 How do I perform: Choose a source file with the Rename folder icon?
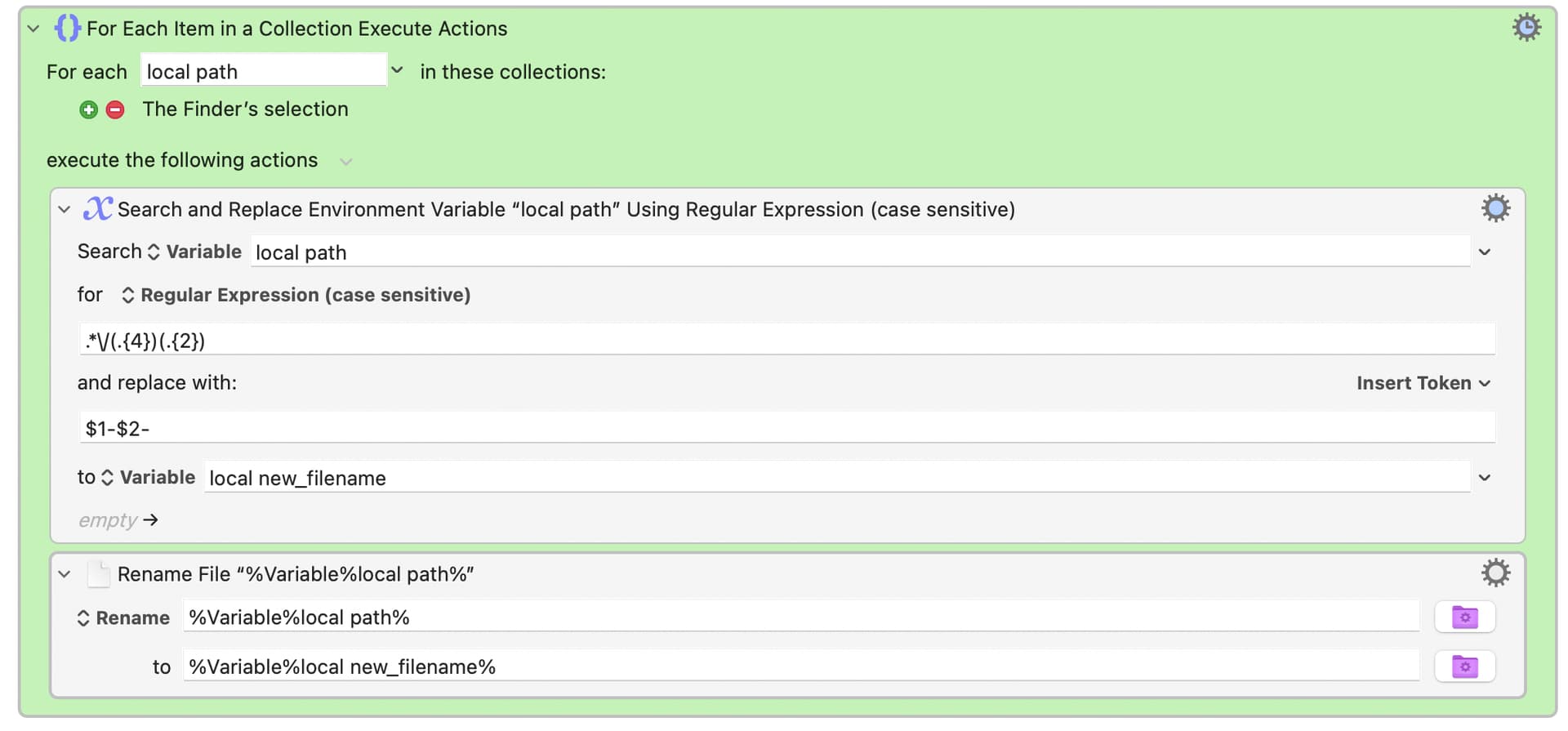[x=1464, y=617]
